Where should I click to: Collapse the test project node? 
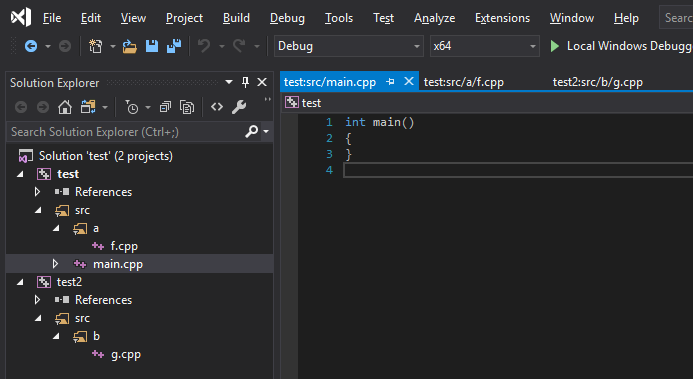click(x=20, y=174)
